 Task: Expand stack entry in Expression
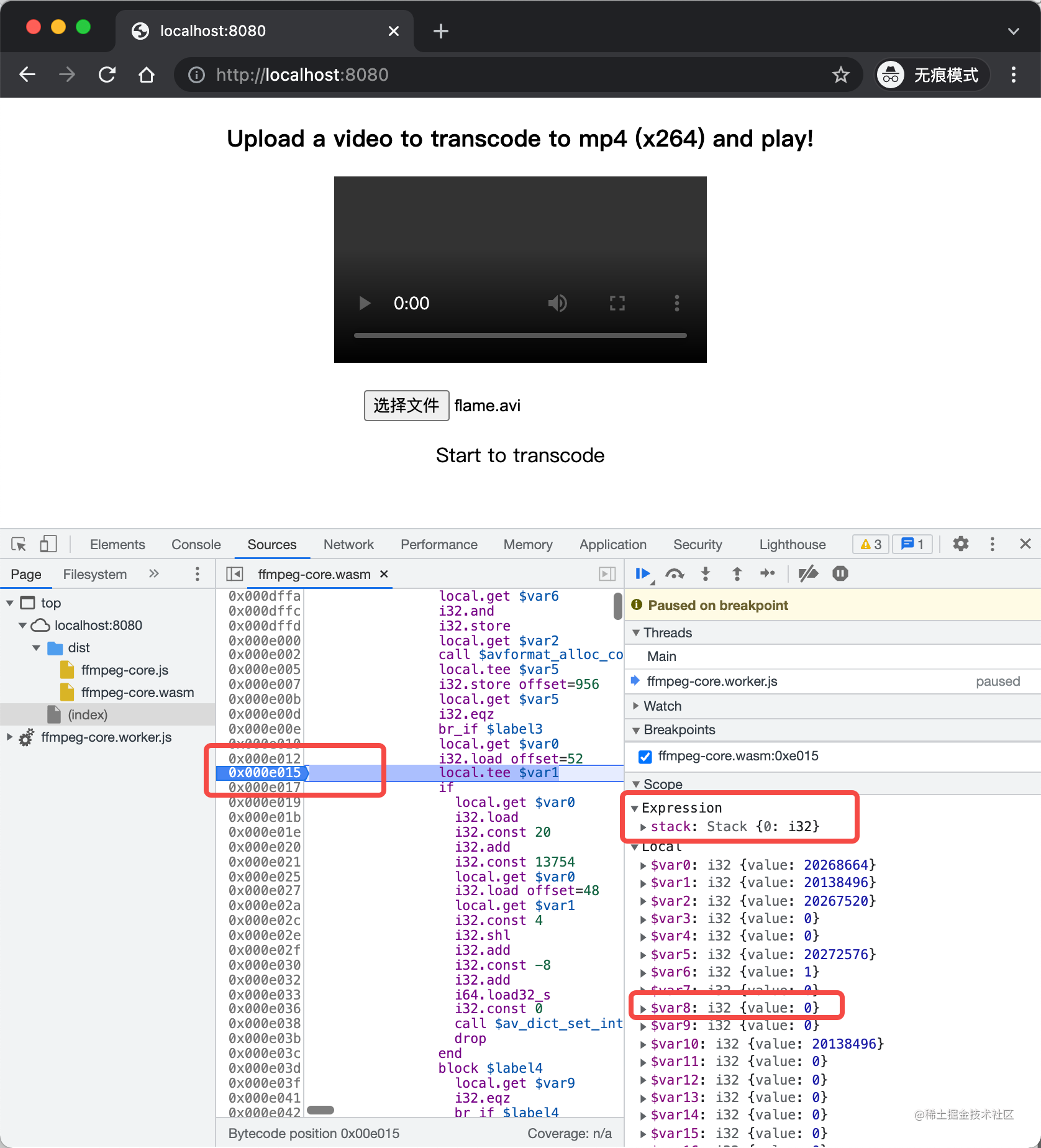point(643,827)
